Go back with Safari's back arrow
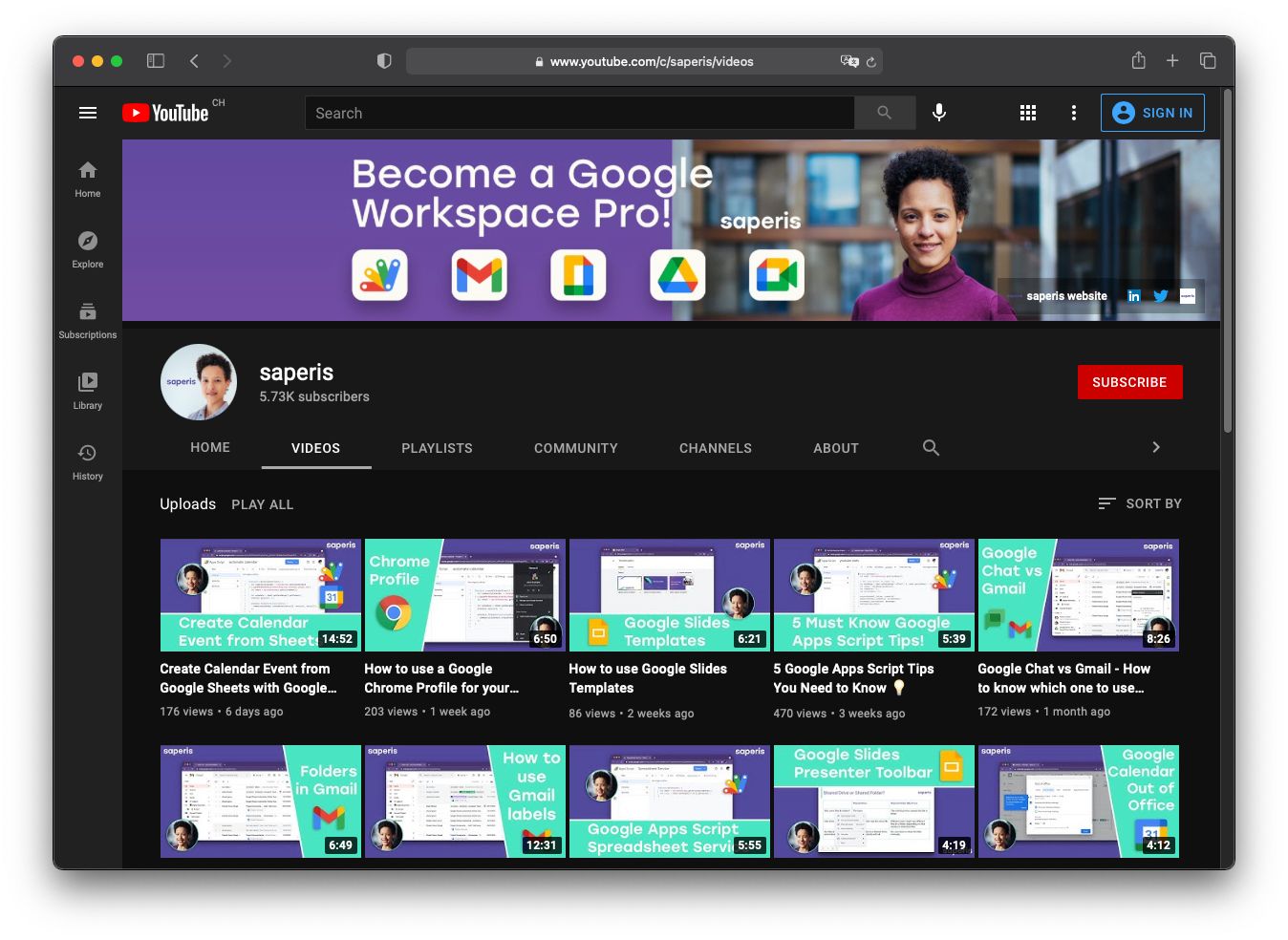The image size is (1288, 940). tap(194, 61)
